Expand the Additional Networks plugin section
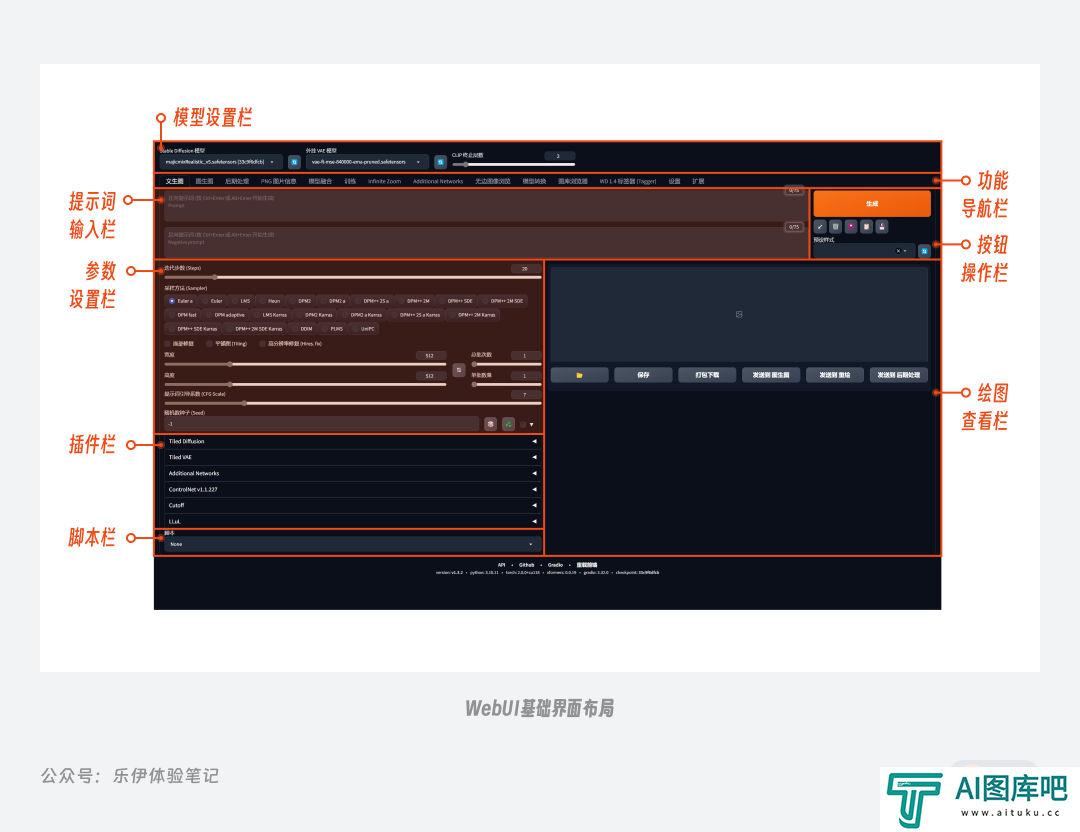1080x832 pixels. pyautogui.click(x=351, y=473)
